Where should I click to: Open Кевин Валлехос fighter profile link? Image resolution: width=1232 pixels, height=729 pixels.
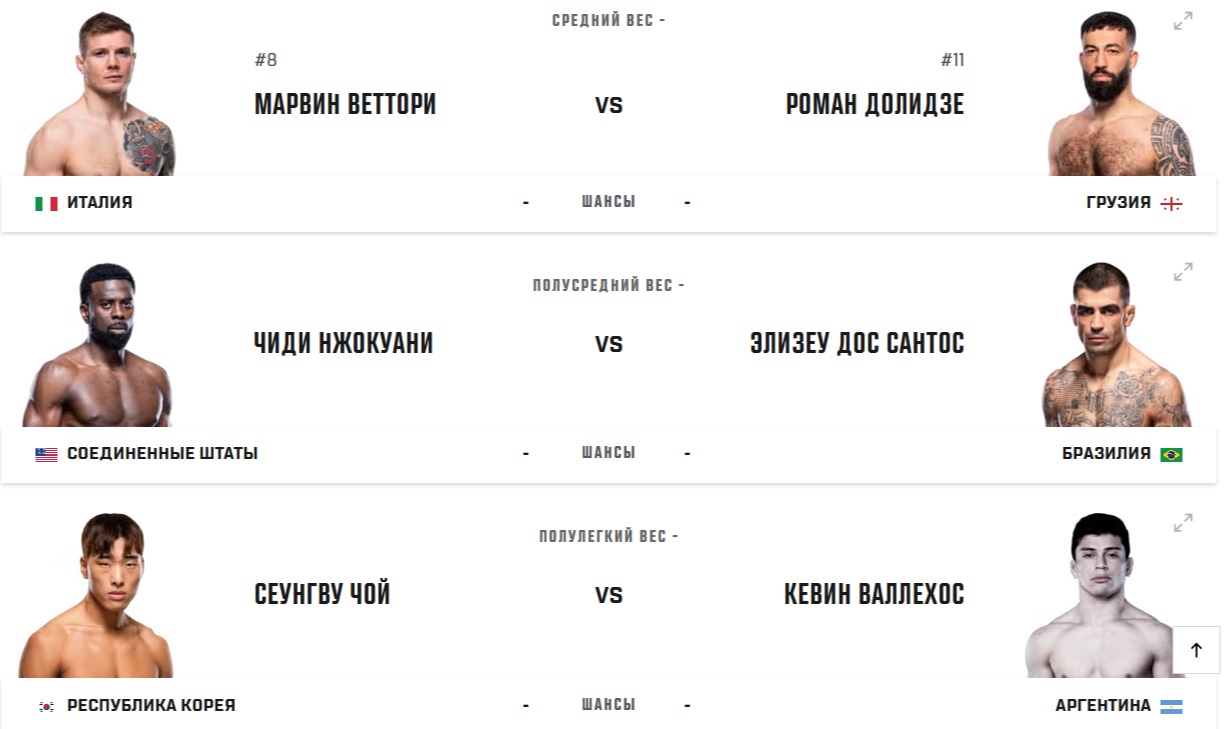tap(874, 594)
